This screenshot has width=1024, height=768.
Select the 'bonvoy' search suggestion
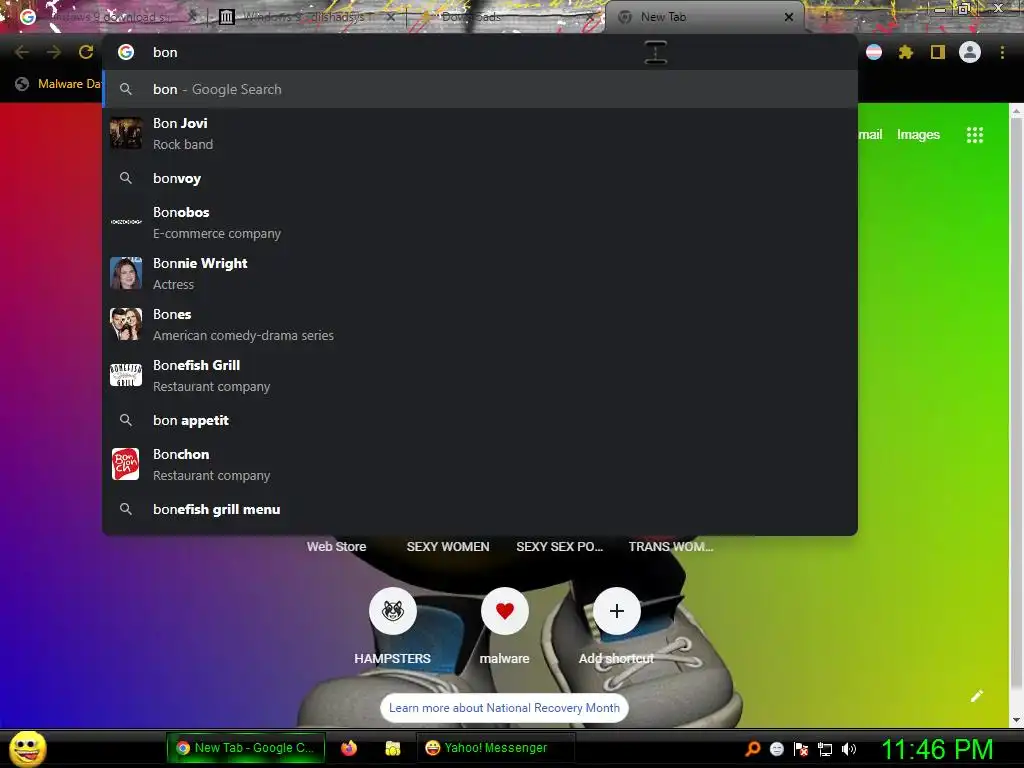pos(480,178)
